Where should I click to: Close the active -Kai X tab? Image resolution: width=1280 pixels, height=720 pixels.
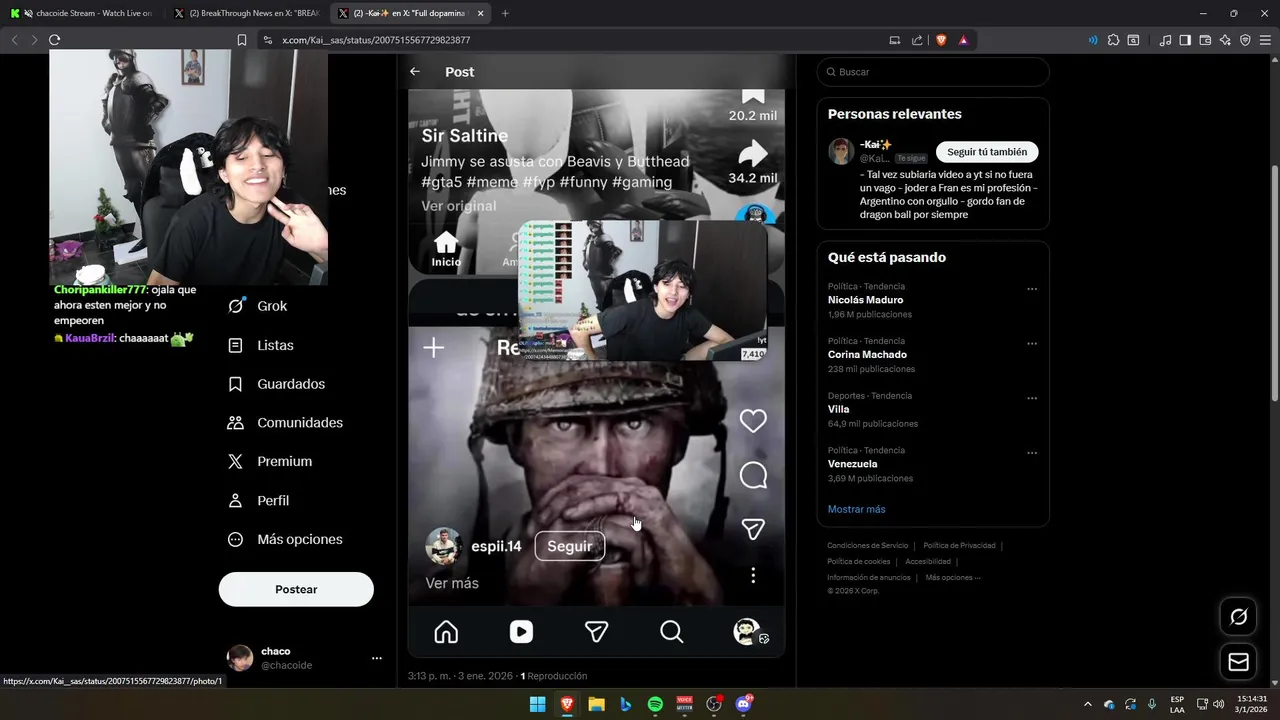481,13
